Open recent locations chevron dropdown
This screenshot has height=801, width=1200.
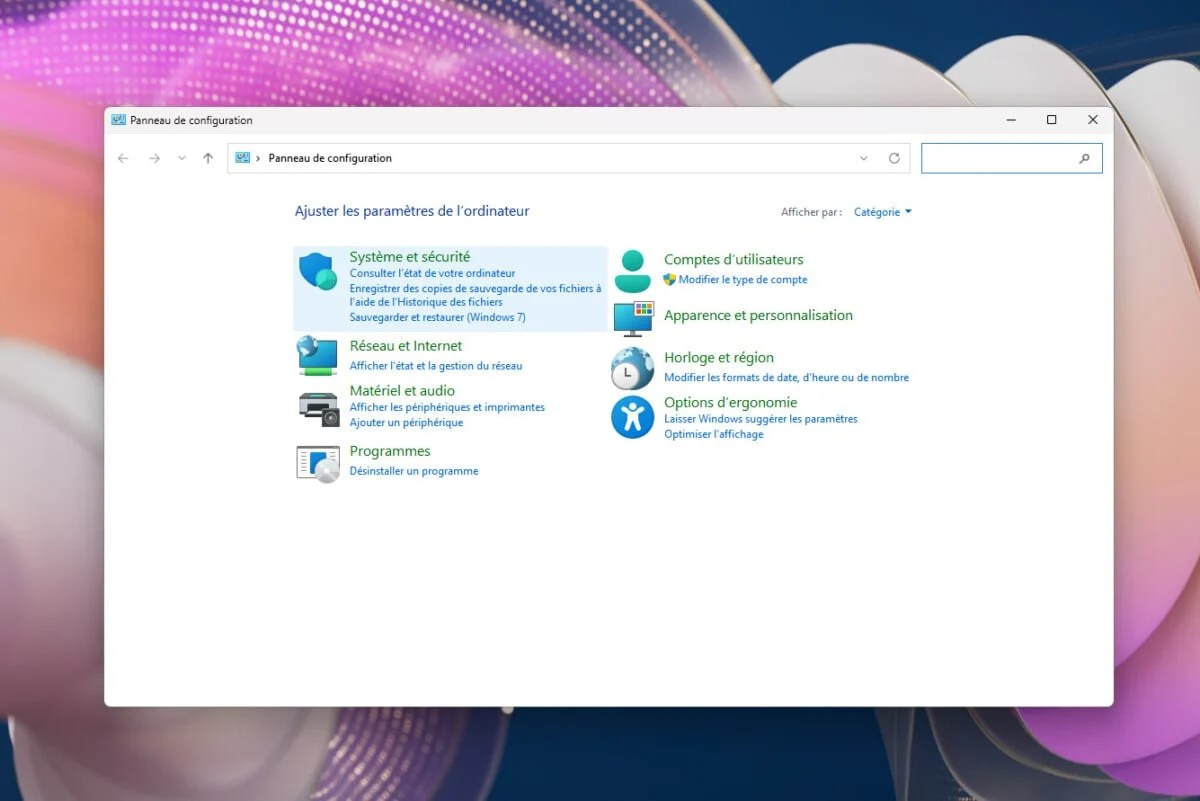181,158
